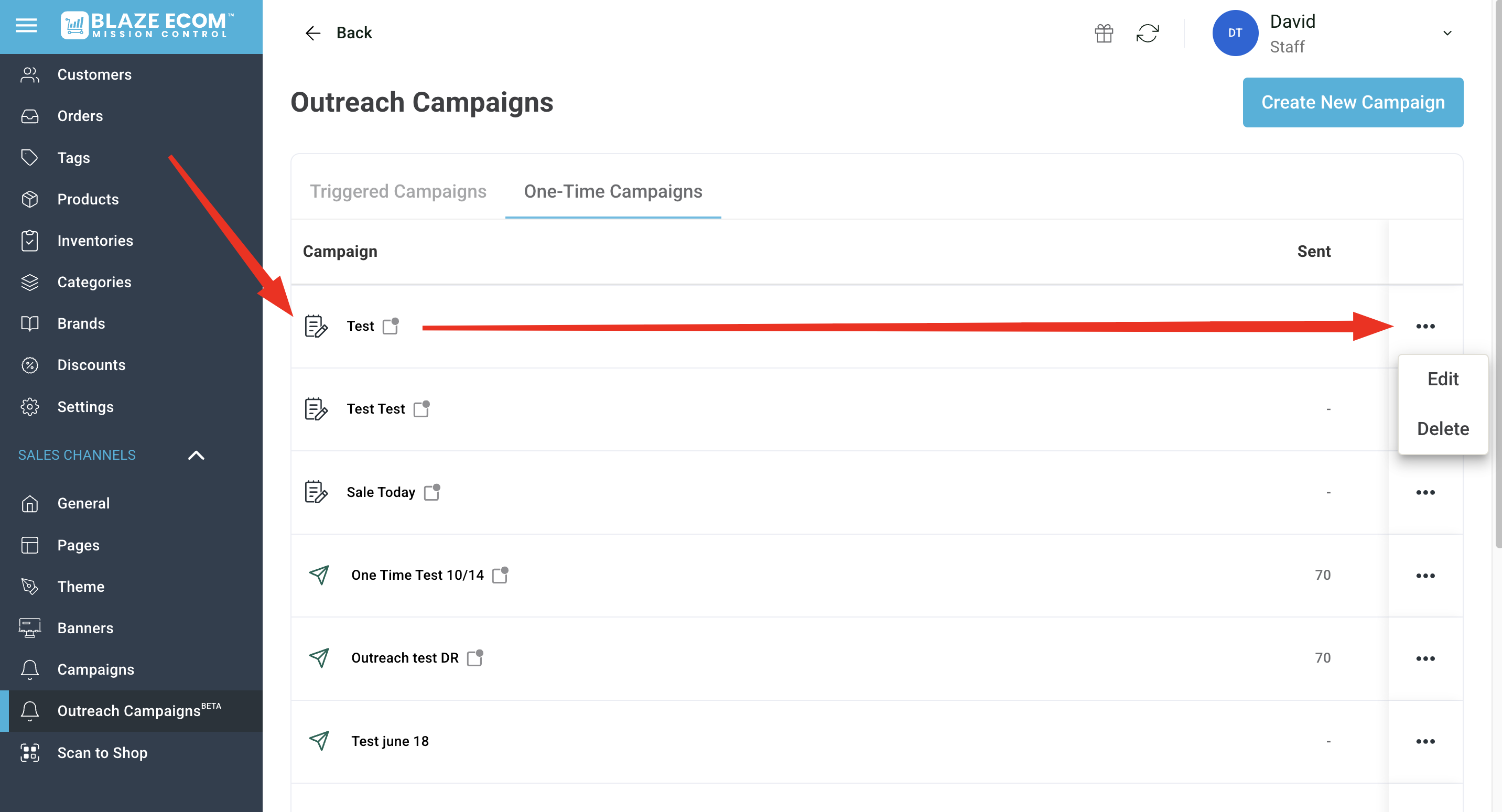Click the draft icon beside Test Test

pyautogui.click(x=316, y=409)
